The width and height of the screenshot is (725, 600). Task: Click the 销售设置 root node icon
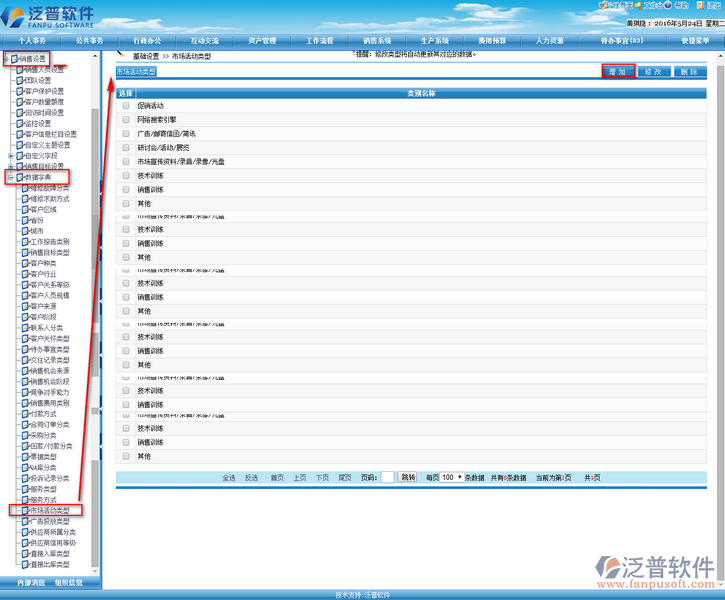pyautogui.click(x=16, y=59)
